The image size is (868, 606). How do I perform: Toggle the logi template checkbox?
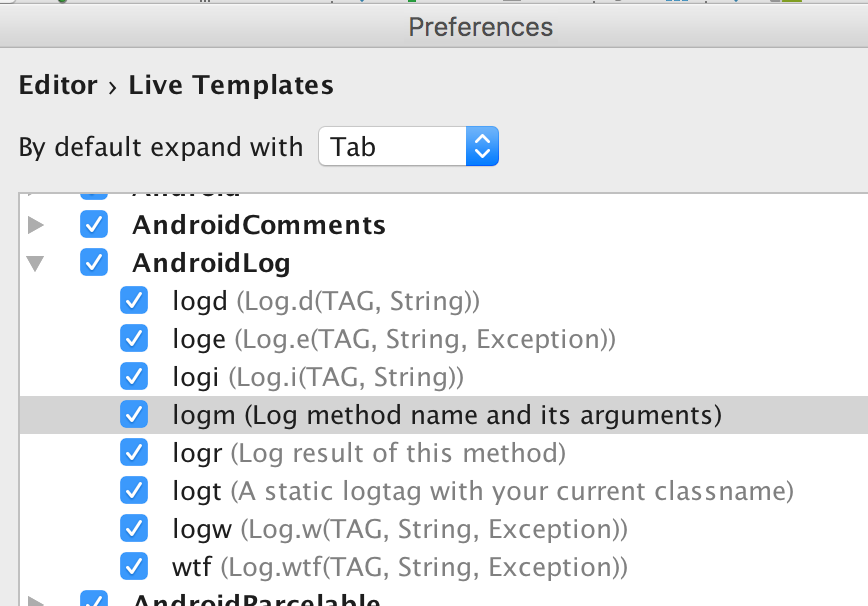click(x=134, y=376)
